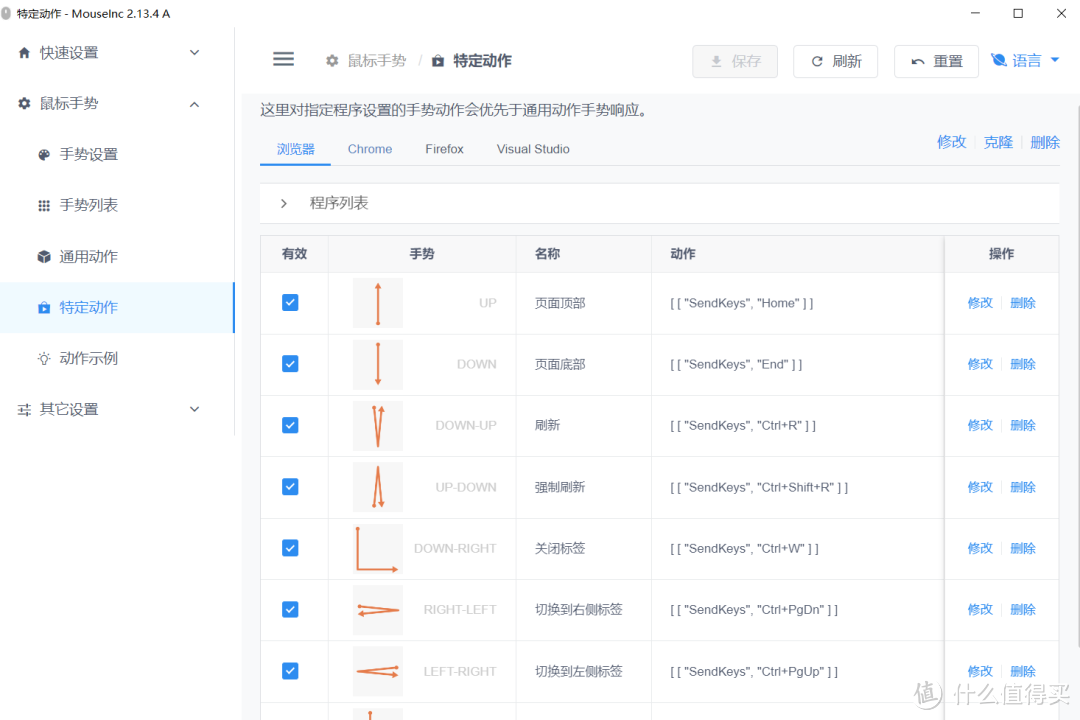Click the grid icon for 手势列表
1080x720 pixels.
(x=44, y=205)
